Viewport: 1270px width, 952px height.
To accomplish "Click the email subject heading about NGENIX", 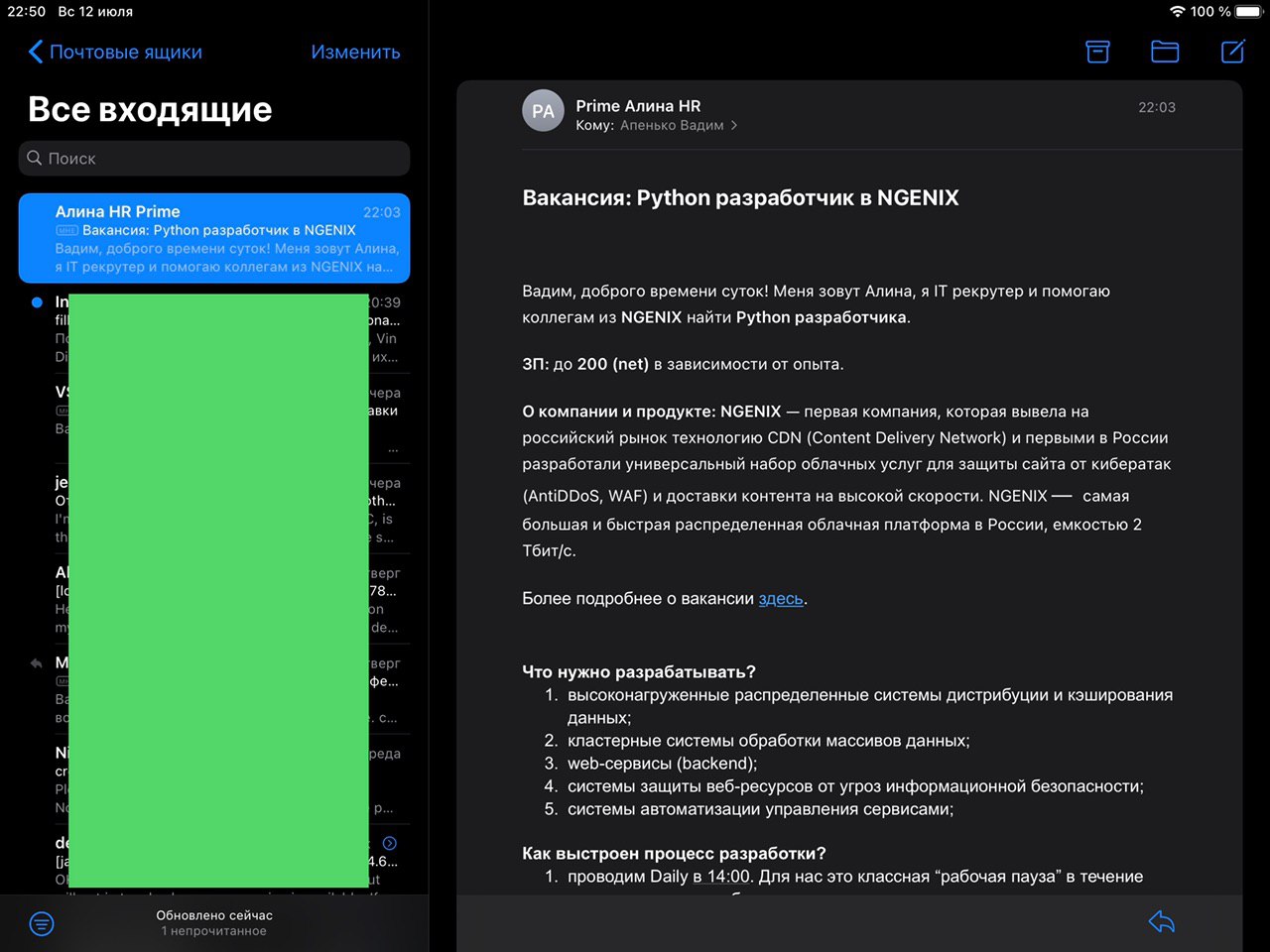I will click(x=740, y=197).
